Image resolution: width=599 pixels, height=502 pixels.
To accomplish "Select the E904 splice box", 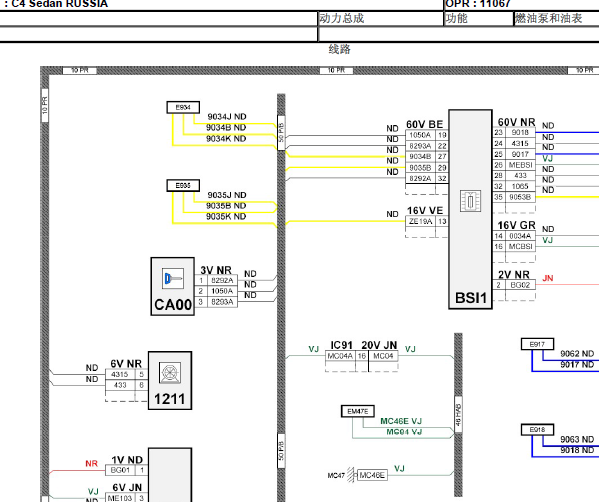I will coord(183,107).
